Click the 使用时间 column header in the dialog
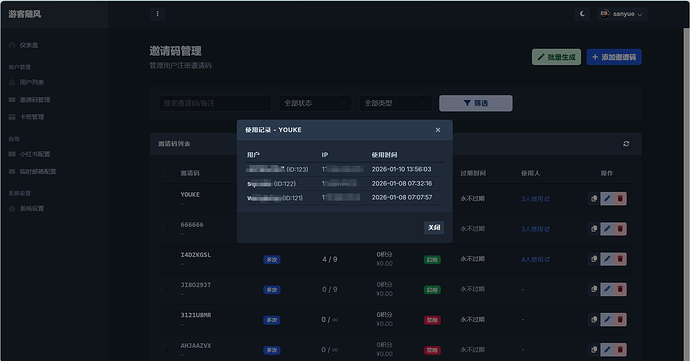 (x=384, y=155)
